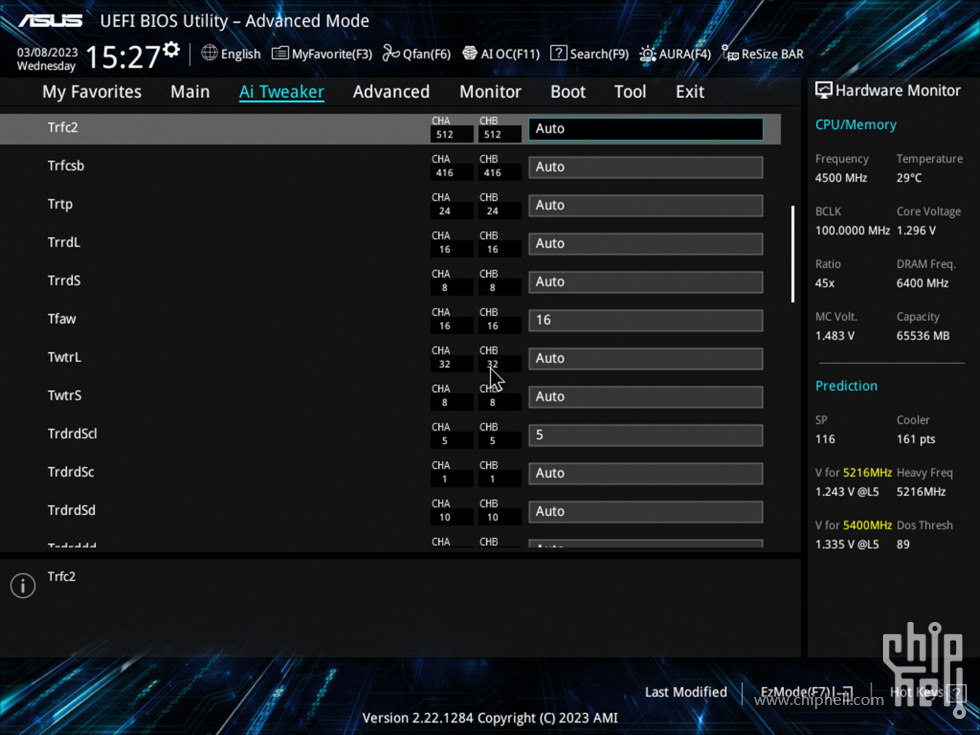Click the DRAM Freq. 6400 MHz value
The image size is (980, 735).
tap(922, 283)
